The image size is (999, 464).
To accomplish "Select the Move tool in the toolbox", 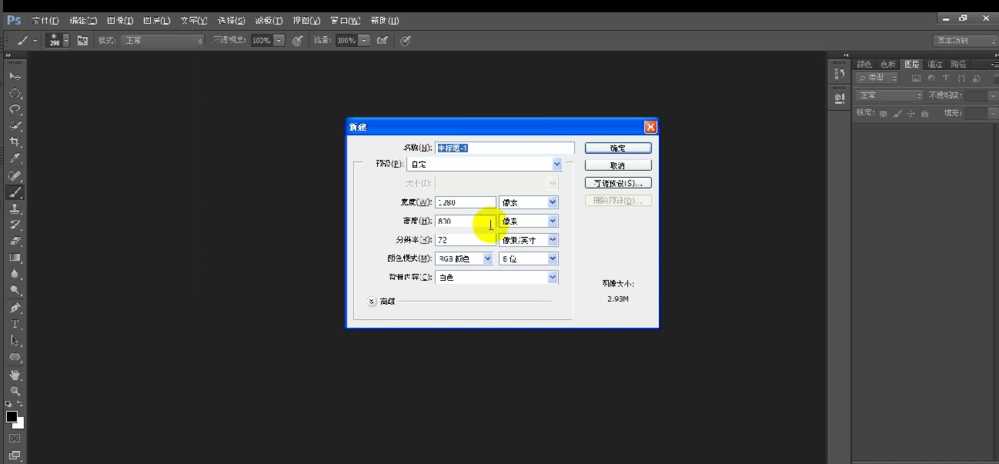I will (x=15, y=76).
